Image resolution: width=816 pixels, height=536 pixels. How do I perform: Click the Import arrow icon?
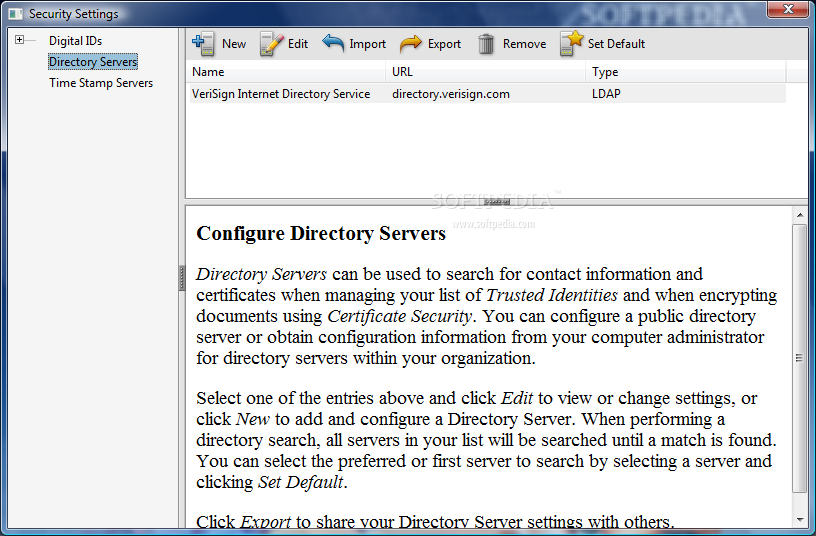(333, 43)
